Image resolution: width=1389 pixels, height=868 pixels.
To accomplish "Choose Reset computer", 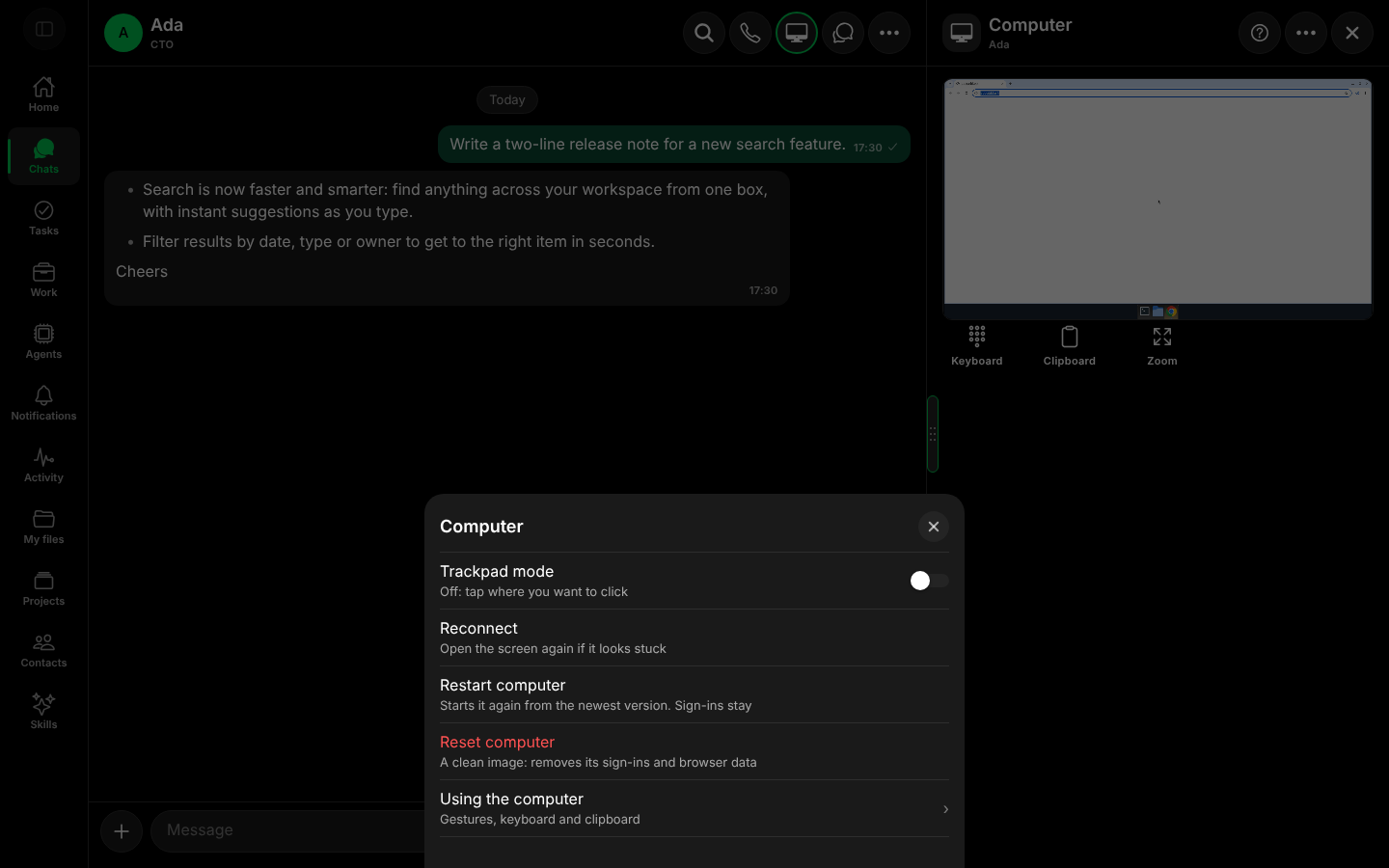I will point(694,751).
